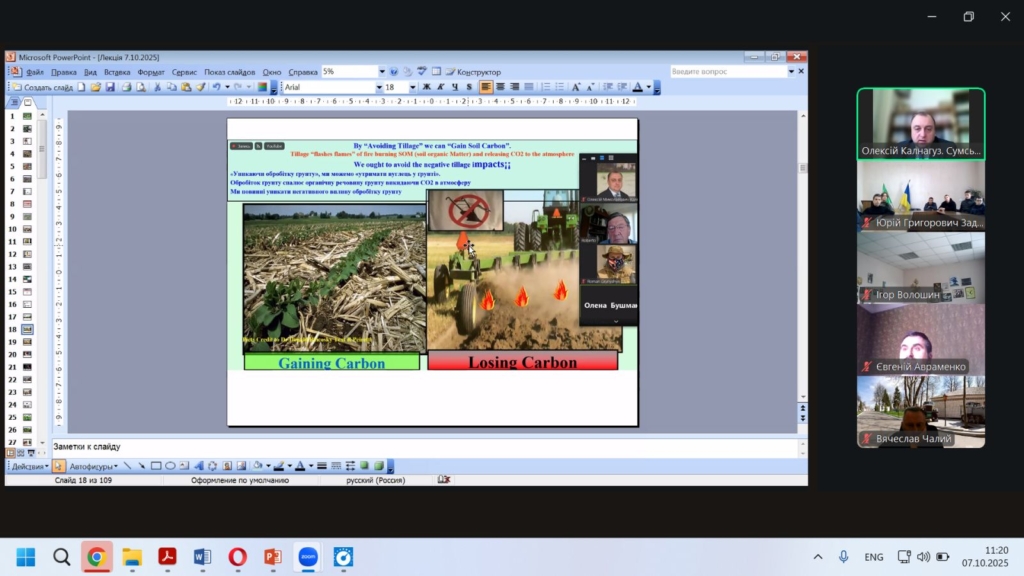Screen dimensions: 1024x576
Task: Click the font color A swatch
Action: coord(636,87)
